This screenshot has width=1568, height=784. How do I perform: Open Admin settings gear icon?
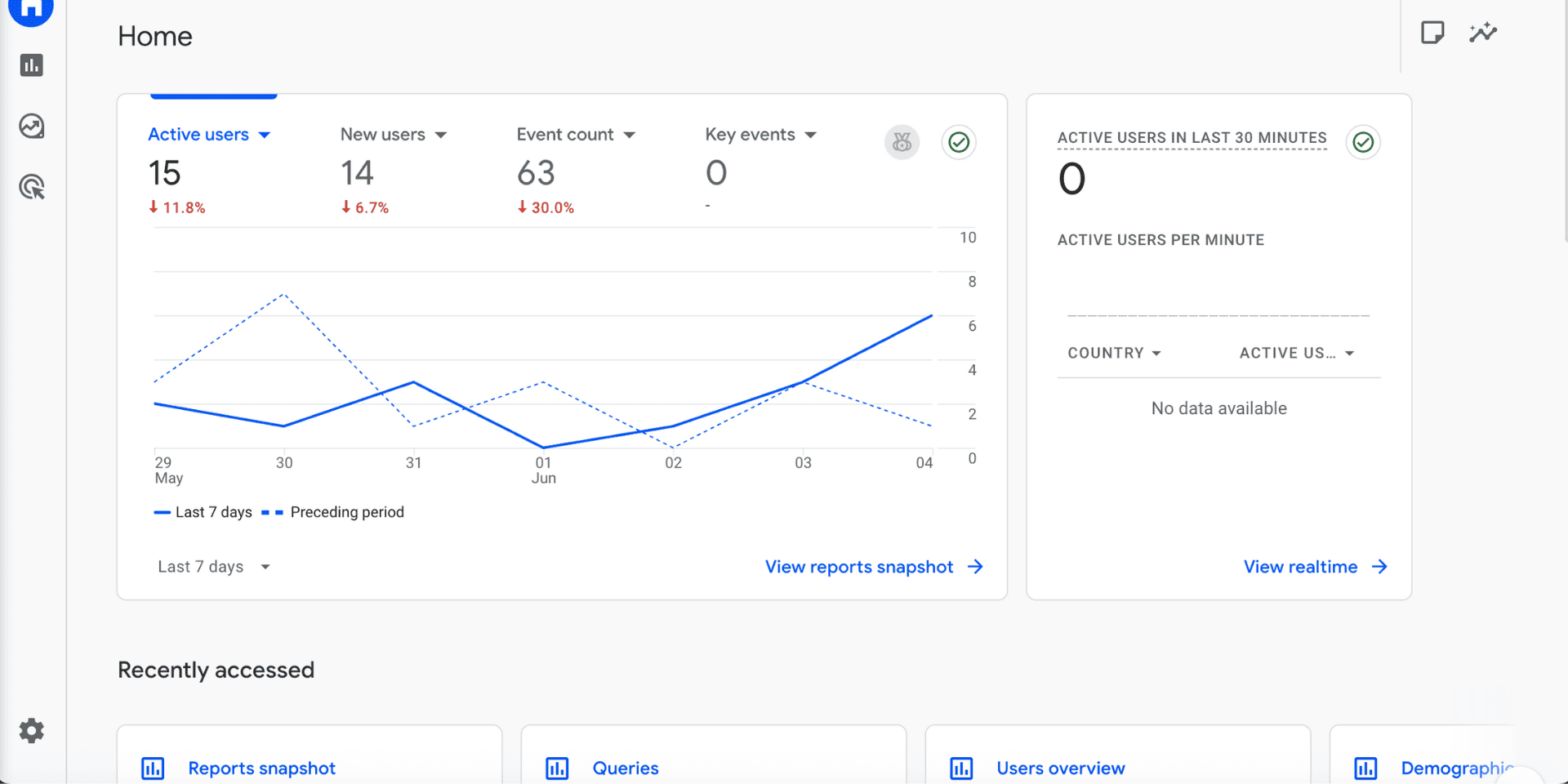click(x=32, y=730)
